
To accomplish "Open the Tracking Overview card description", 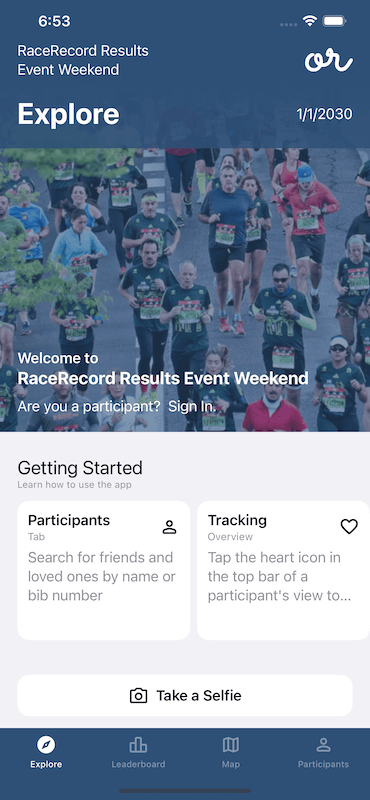I will [279, 577].
